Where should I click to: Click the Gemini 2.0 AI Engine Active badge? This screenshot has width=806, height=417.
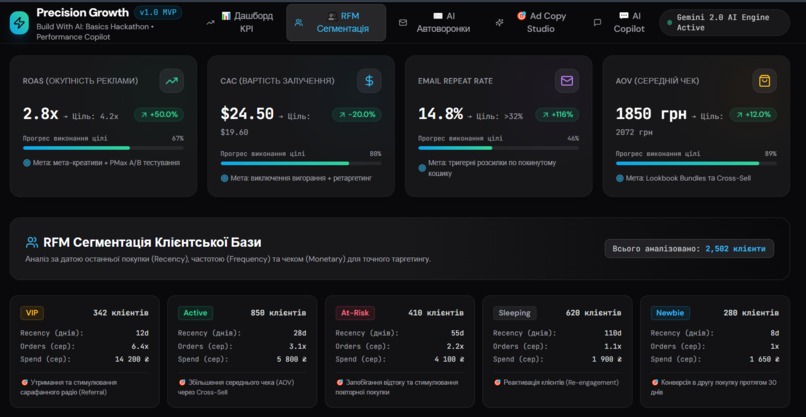pos(724,23)
